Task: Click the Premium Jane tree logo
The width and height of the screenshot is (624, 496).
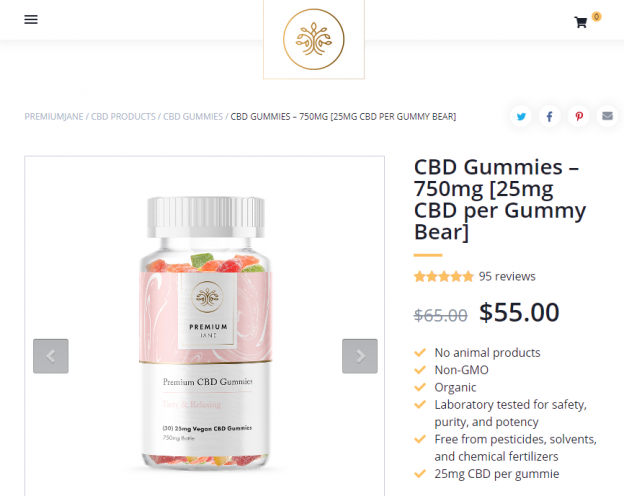Action: pos(314,39)
